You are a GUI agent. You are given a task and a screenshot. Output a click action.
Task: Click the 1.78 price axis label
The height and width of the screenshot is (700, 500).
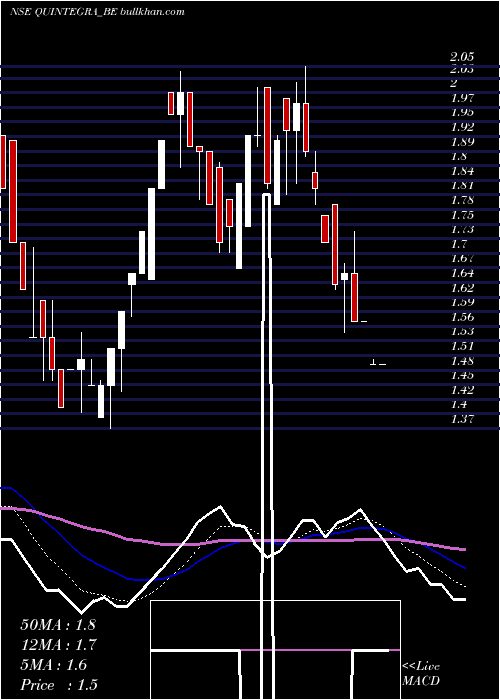coord(462,200)
